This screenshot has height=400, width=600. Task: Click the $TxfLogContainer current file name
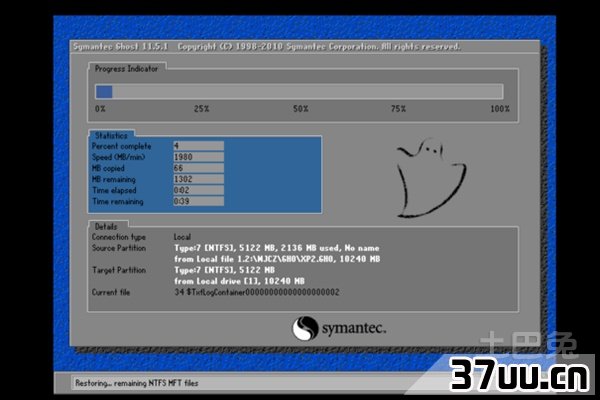coord(263,292)
